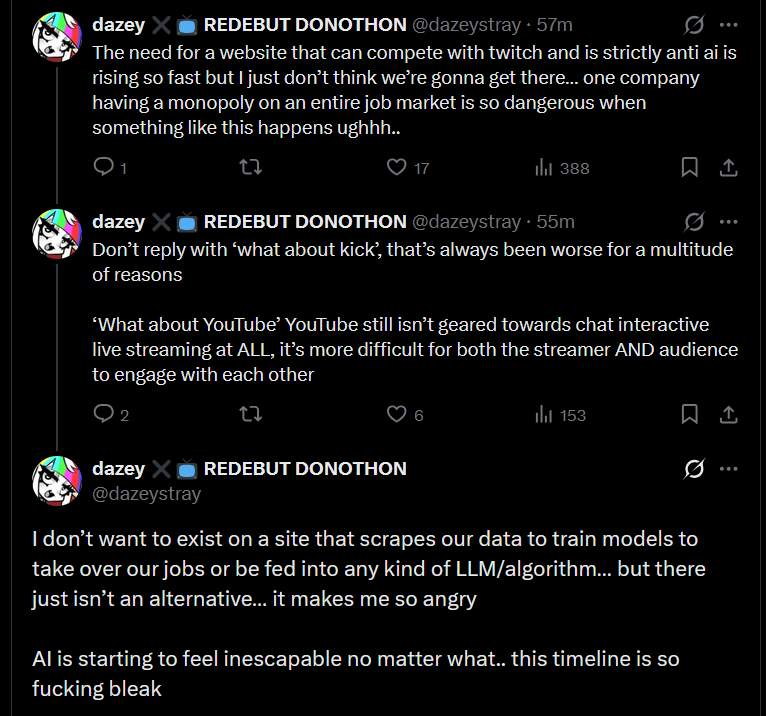This screenshot has height=716, width=766.
Task: Repost the first tweet about anti ai website
Action: tap(251, 168)
